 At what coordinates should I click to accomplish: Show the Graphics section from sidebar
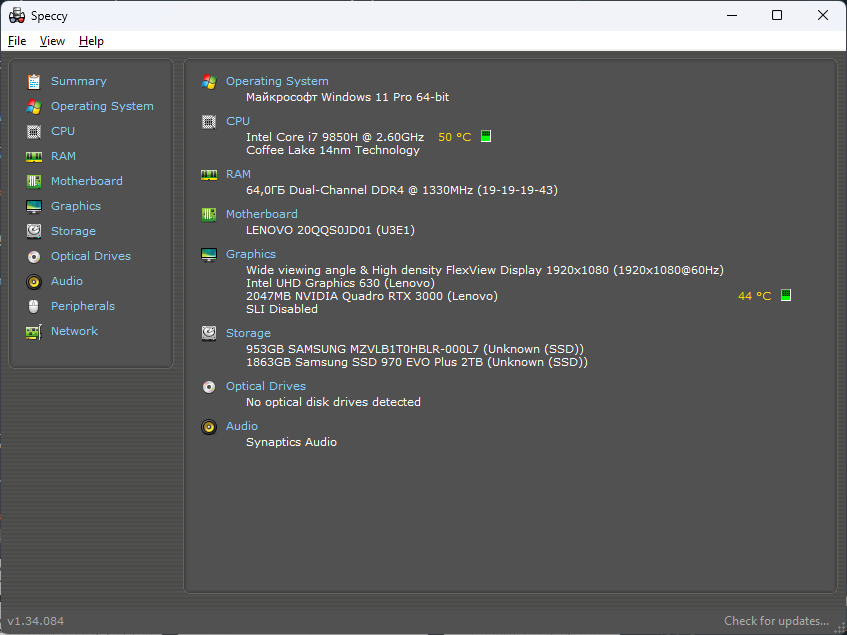pyautogui.click(x=76, y=206)
